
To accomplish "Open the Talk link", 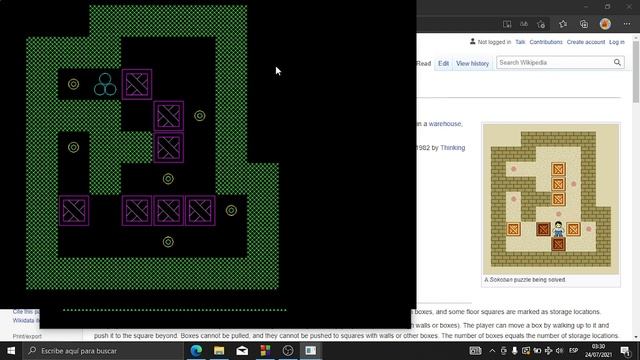I will 520,42.
